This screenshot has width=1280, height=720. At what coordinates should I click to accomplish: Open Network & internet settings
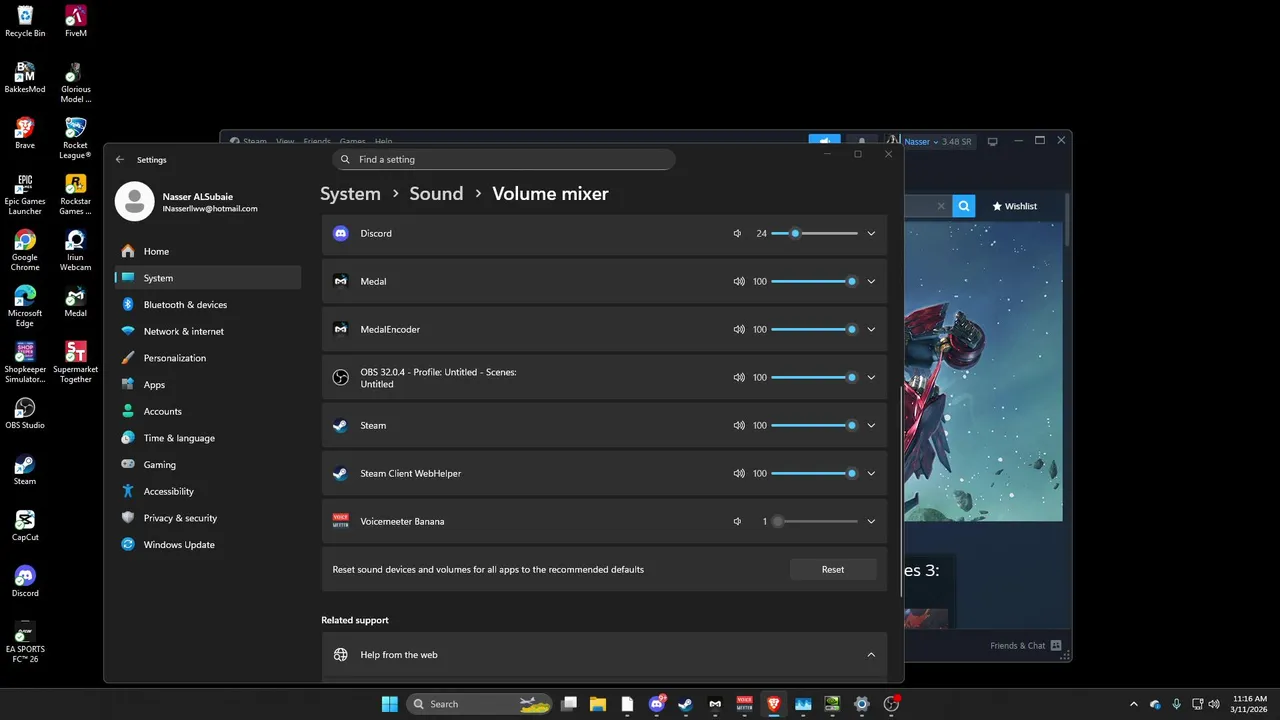click(x=208, y=331)
